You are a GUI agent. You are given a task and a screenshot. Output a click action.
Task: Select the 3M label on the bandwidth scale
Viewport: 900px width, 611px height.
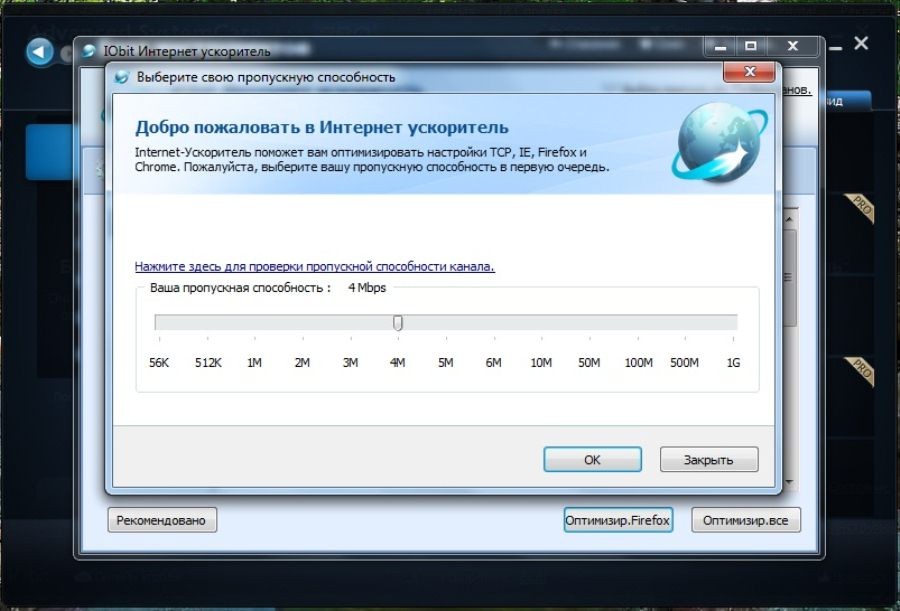click(350, 363)
